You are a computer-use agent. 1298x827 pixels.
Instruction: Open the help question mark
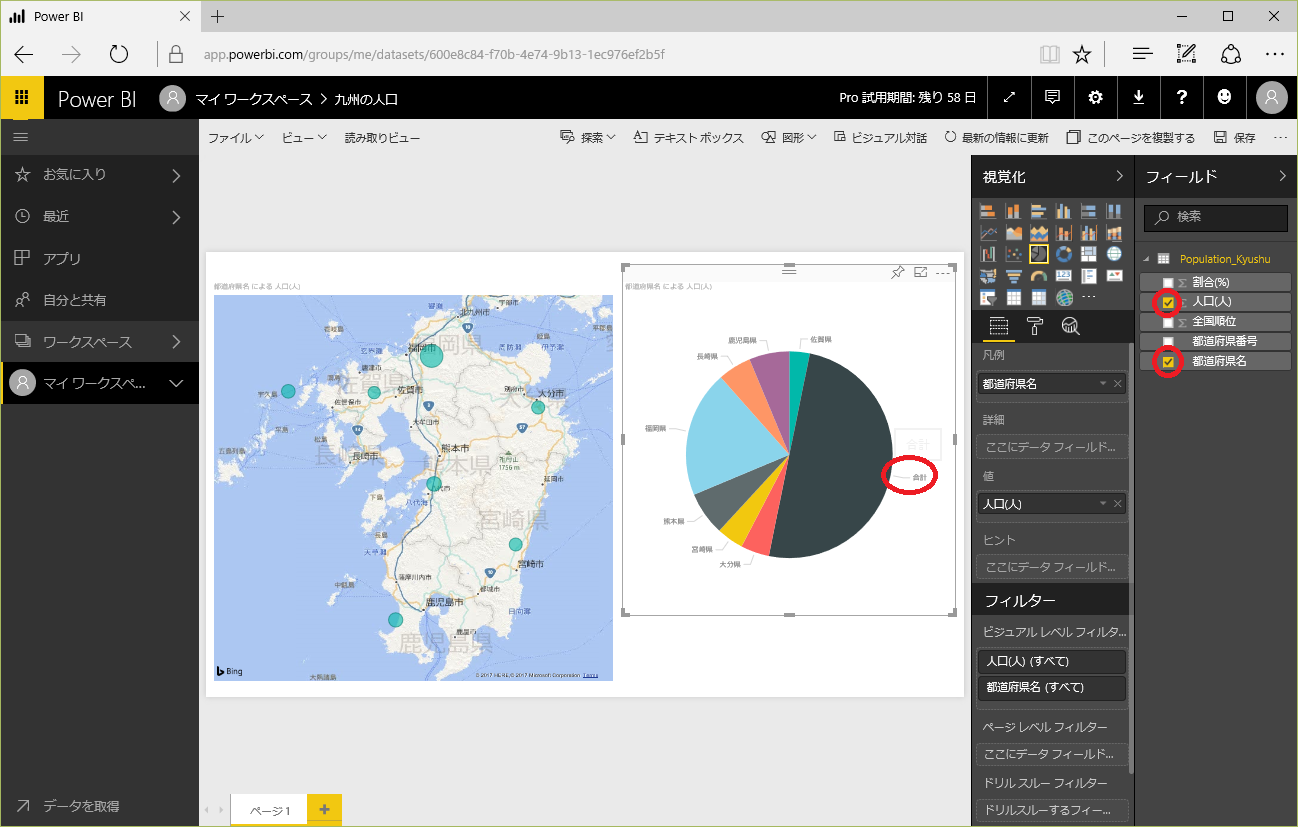click(1182, 97)
